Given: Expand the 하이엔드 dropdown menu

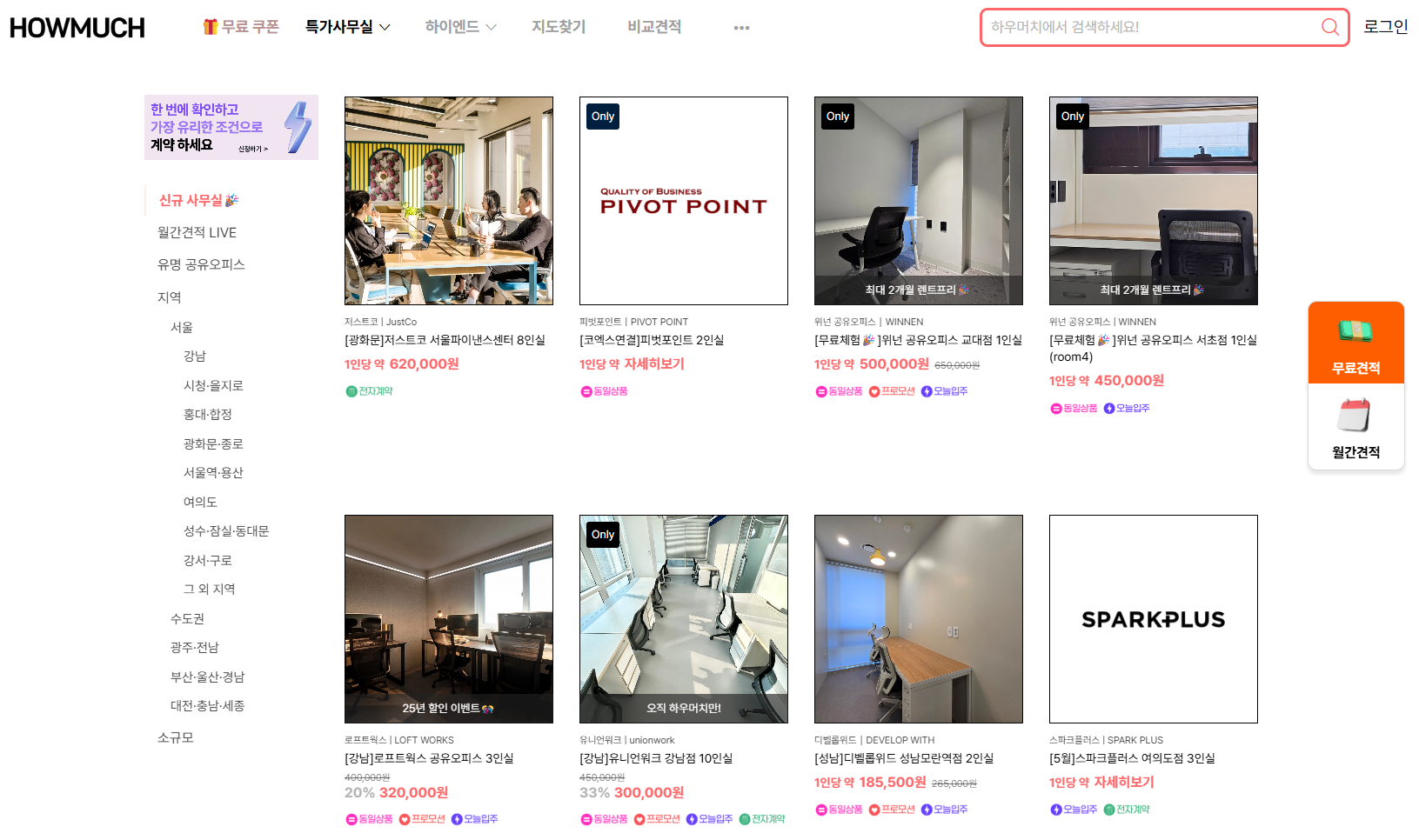Looking at the screenshot, I should tap(460, 27).
